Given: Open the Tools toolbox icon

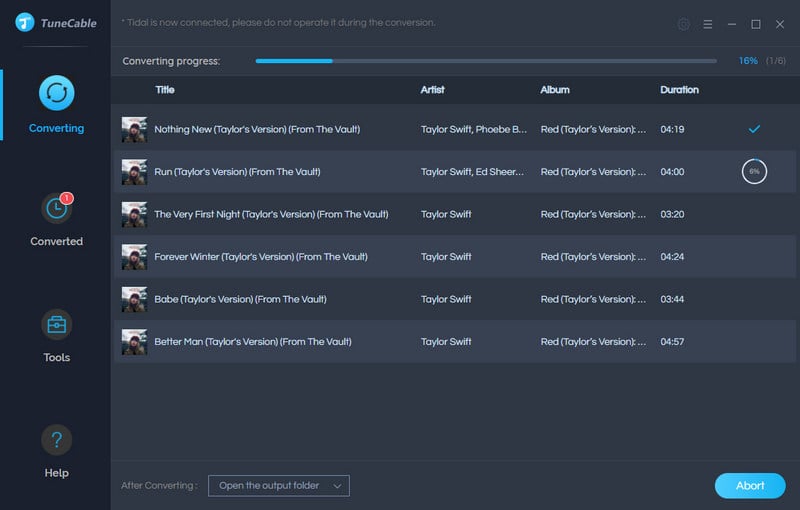Looking at the screenshot, I should click(x=56, y=324).
